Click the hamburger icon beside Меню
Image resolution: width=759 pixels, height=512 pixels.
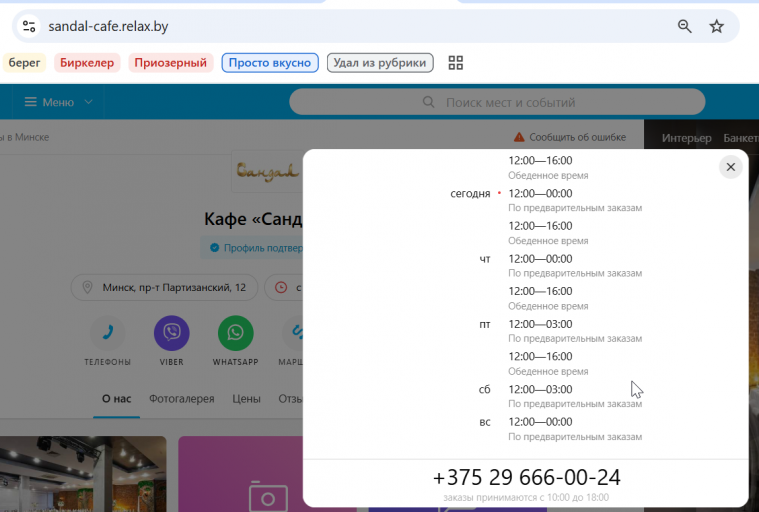tap(30, 102)
